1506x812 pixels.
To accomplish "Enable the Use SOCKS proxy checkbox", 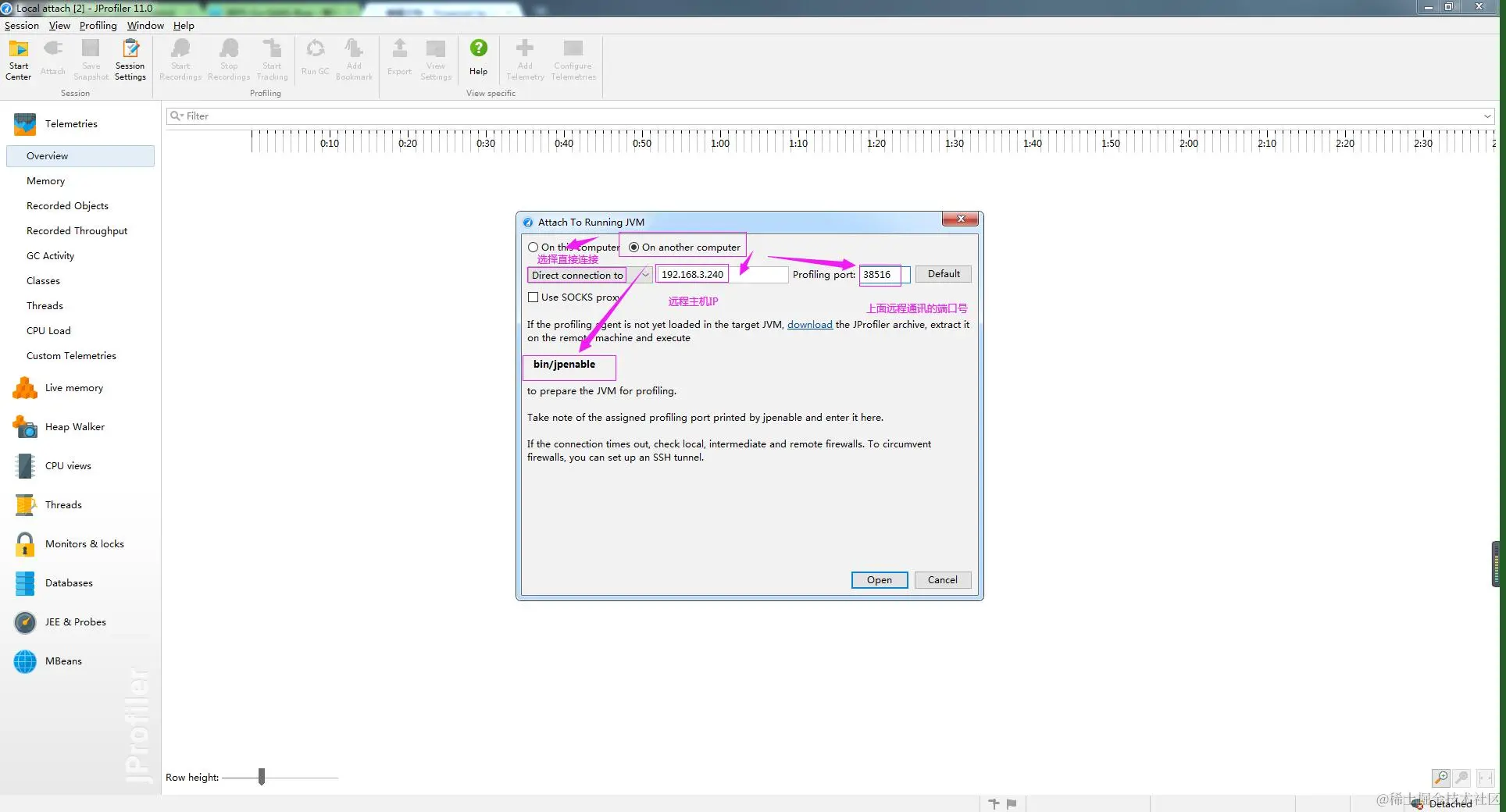I will [533, 297].
